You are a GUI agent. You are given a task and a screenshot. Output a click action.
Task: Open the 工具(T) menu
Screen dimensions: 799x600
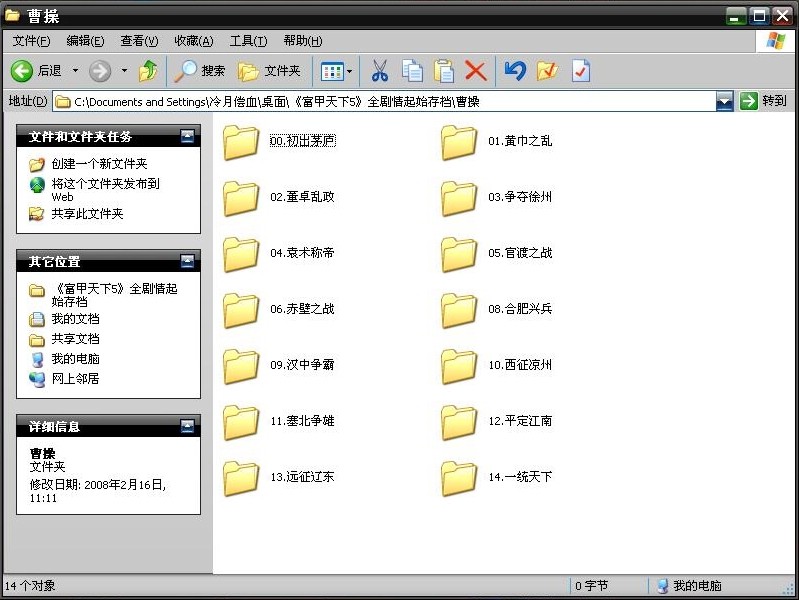(x=248, y=41)
